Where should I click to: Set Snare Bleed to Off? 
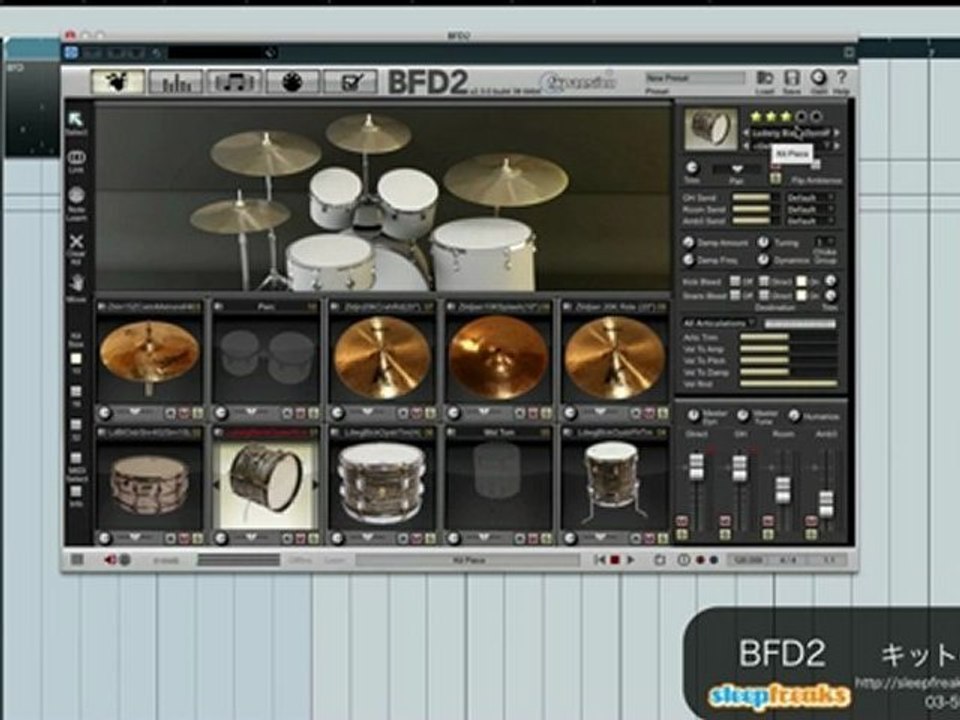[735, 295]
